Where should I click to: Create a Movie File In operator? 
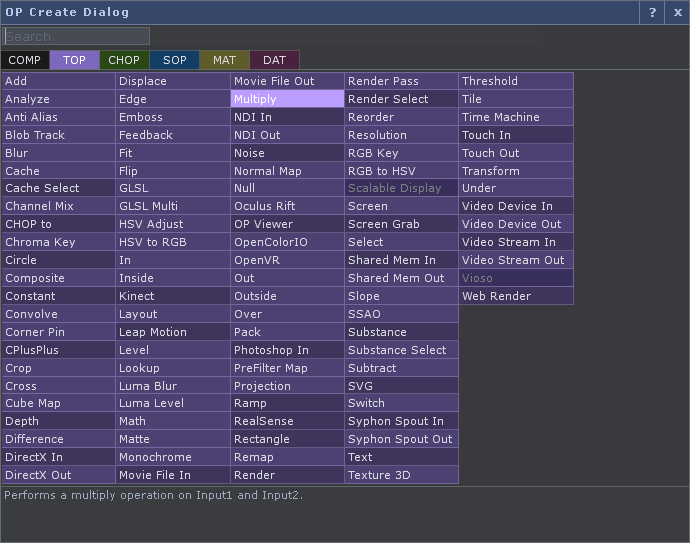[x=173, y=475]
